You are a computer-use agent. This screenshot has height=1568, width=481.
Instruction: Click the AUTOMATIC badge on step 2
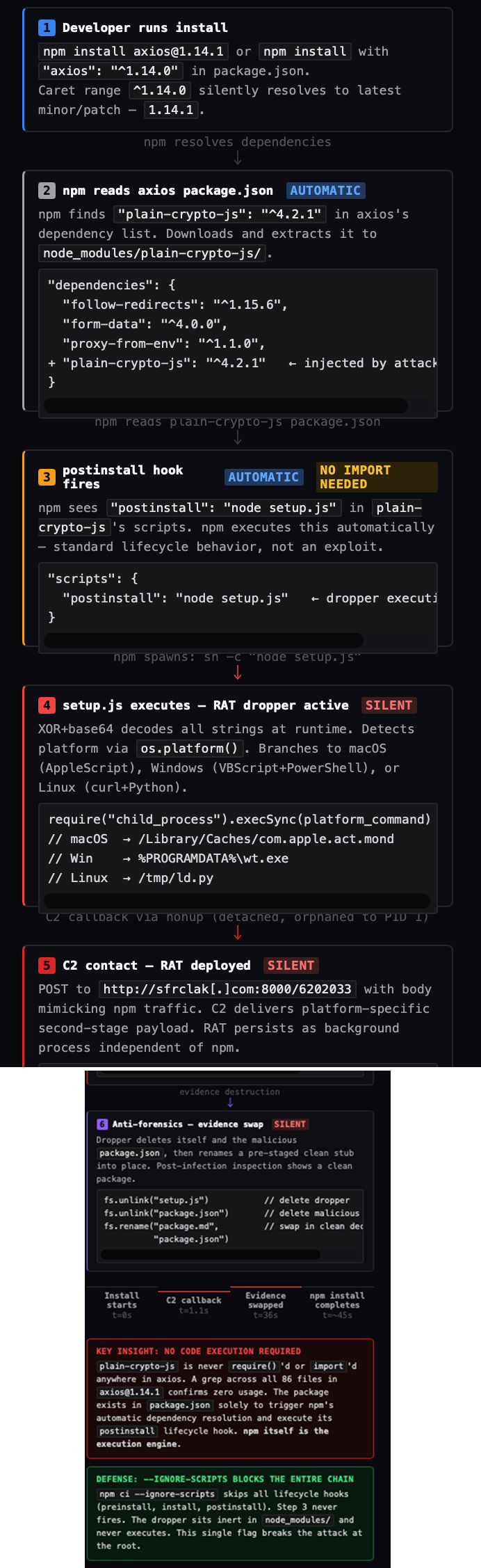coord(325,191)
